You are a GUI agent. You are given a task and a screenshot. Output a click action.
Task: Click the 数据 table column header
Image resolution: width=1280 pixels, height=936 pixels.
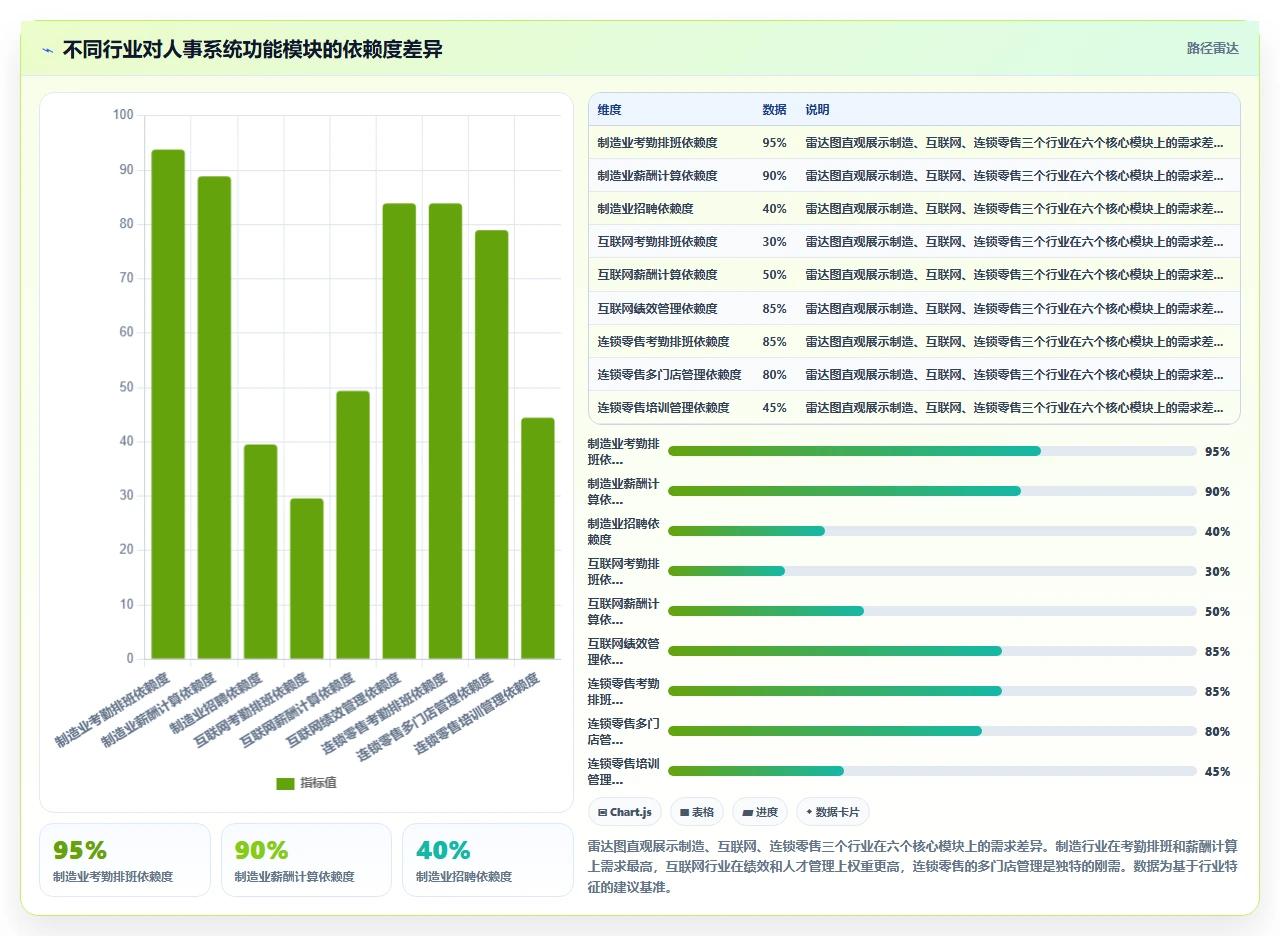[774, 110]
